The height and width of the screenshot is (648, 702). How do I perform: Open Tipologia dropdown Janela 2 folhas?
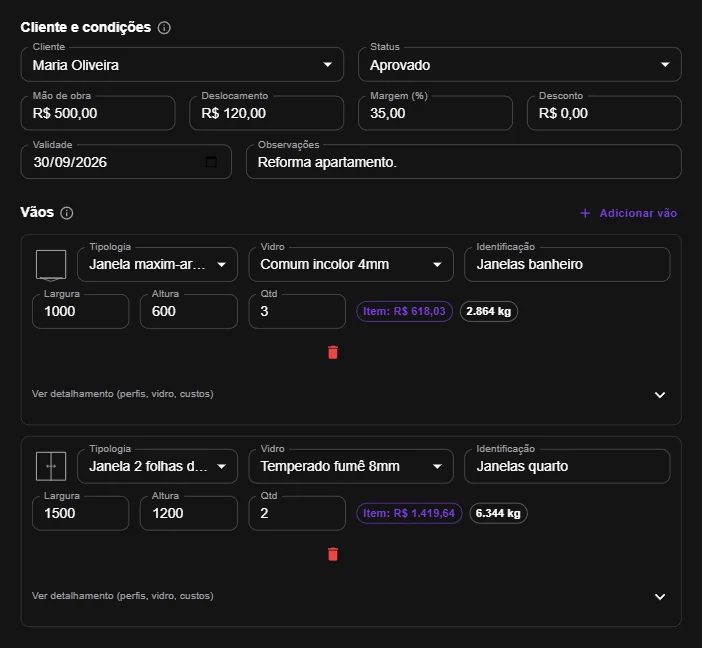157,466
